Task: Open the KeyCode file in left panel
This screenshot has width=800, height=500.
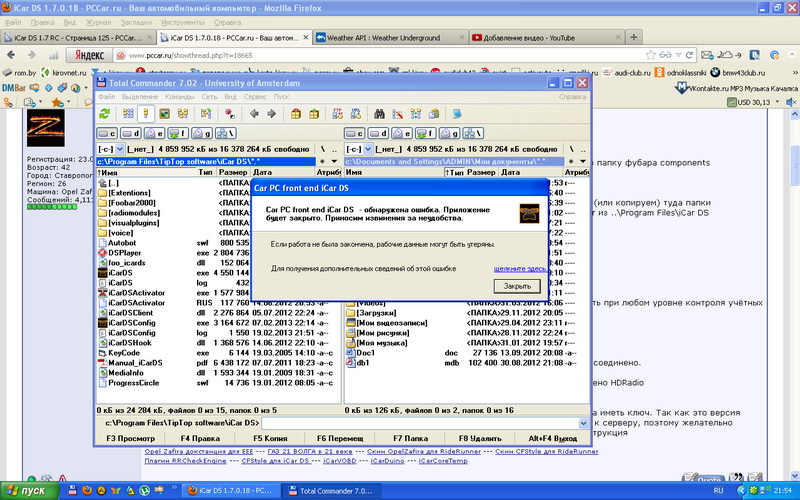Action: click(x=124, y=353)
